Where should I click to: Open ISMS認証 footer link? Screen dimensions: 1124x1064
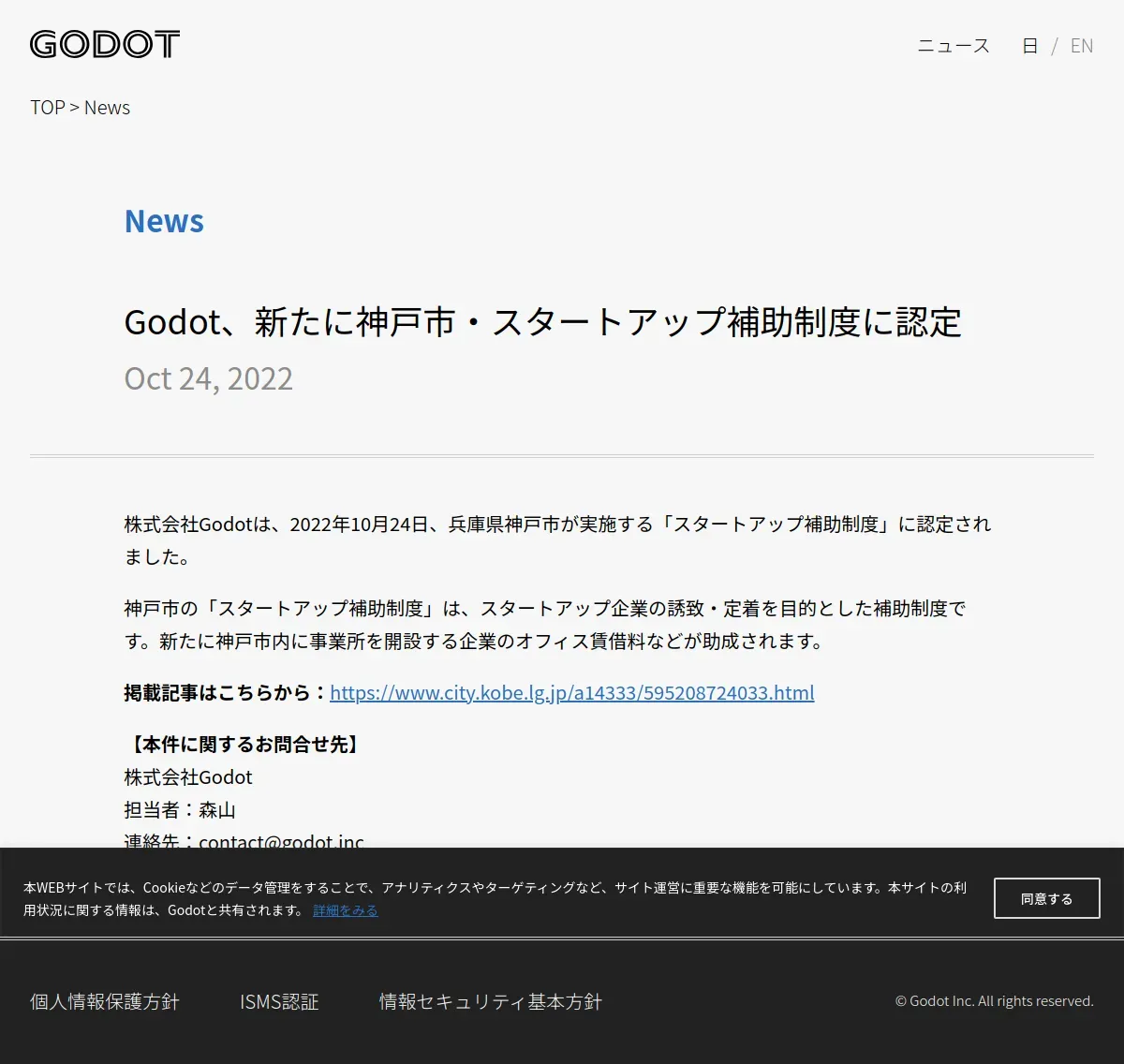[279, 1001]
